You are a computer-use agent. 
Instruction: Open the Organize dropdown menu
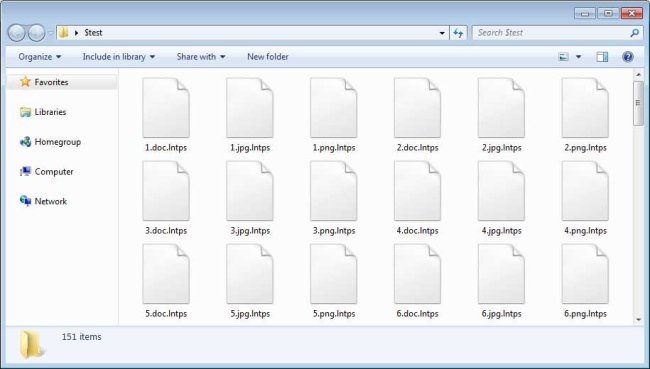pos(40,57)
